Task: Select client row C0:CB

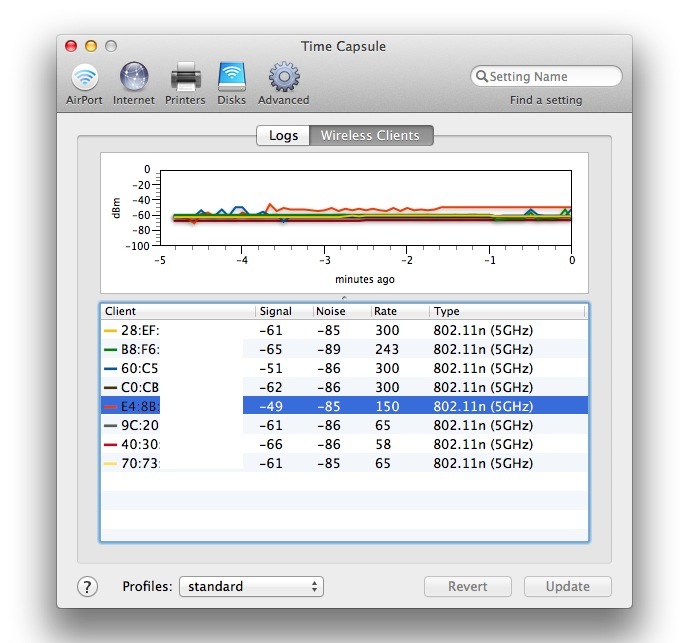Action: click(344, 387)
